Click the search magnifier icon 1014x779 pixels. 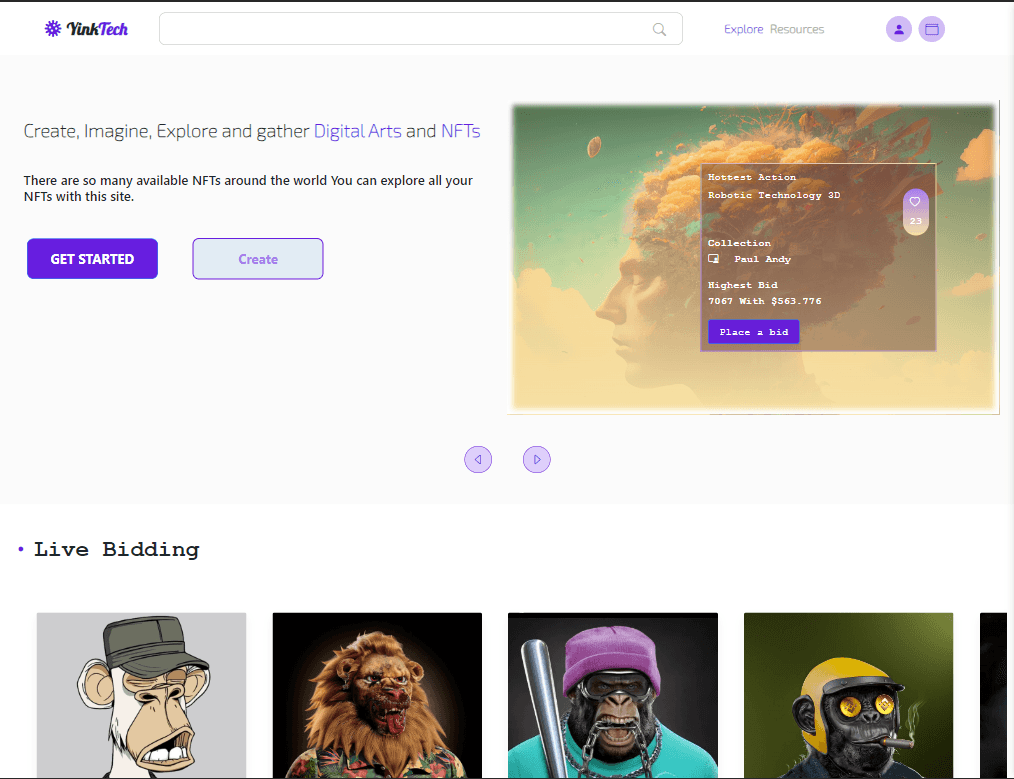coord(659,29)
